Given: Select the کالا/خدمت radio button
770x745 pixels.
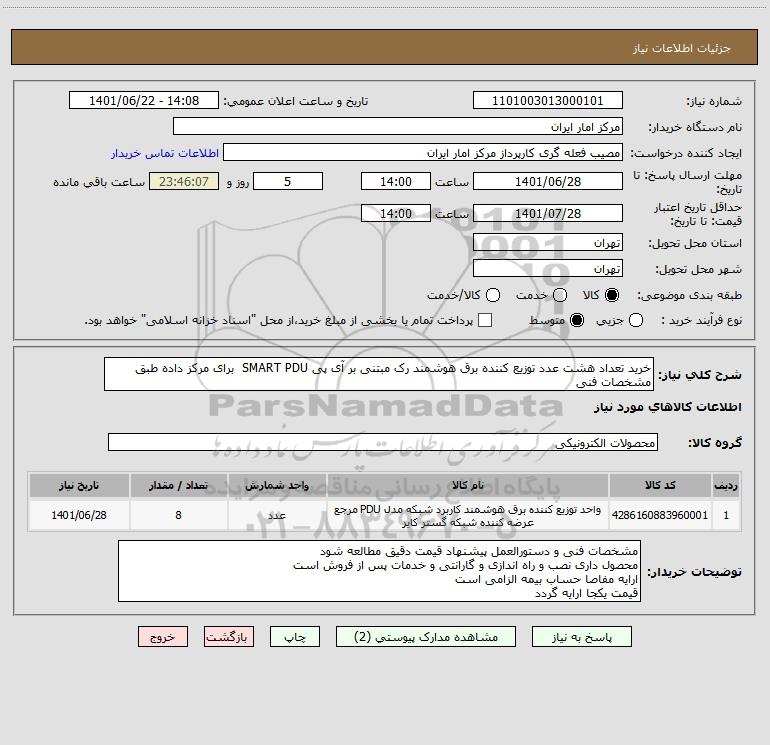Looking at the screenshot, I should coord(493,295).
